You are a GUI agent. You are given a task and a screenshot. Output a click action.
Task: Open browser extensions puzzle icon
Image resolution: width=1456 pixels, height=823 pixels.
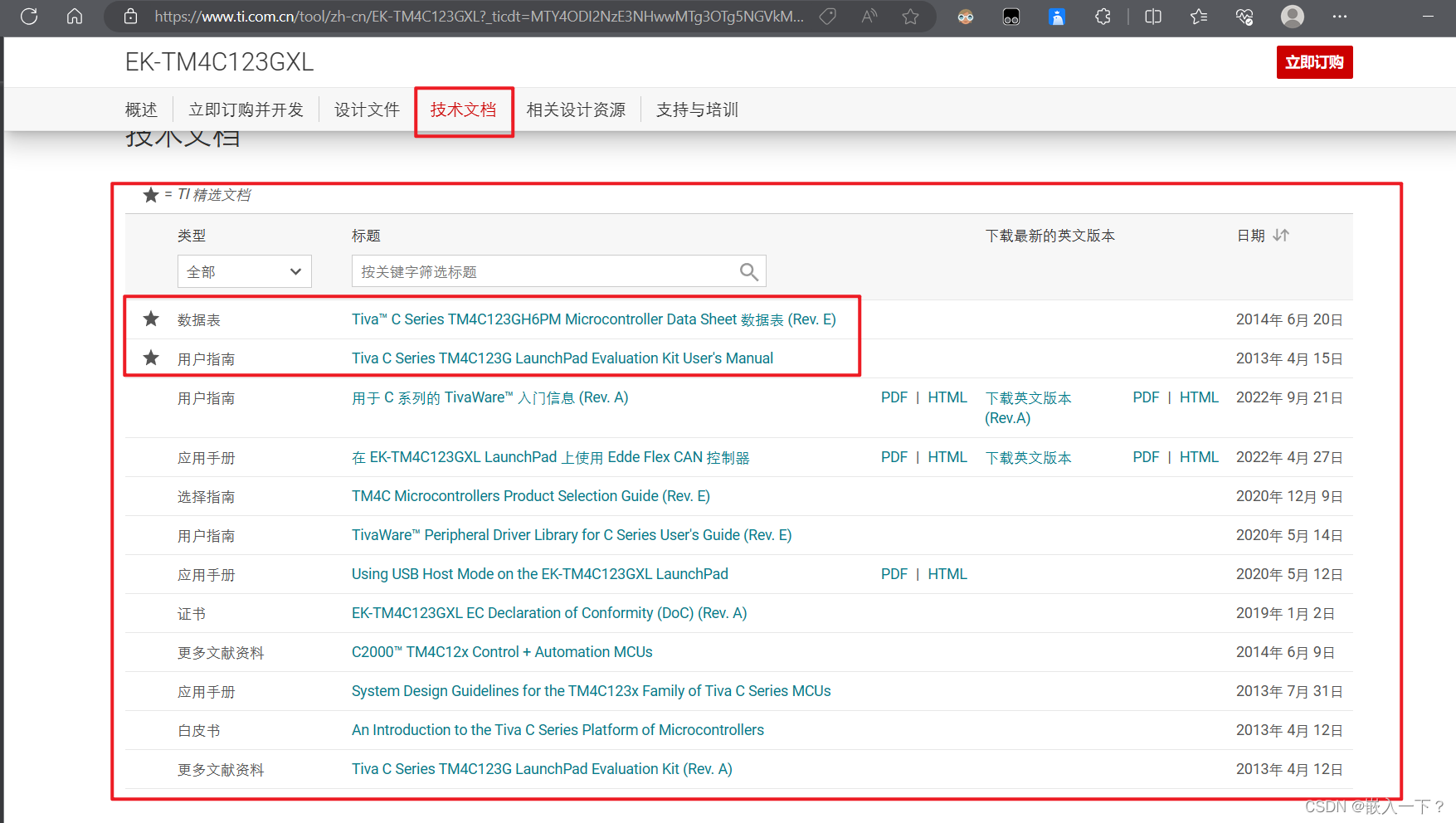pyautogui.click(x=1103, y=17)
